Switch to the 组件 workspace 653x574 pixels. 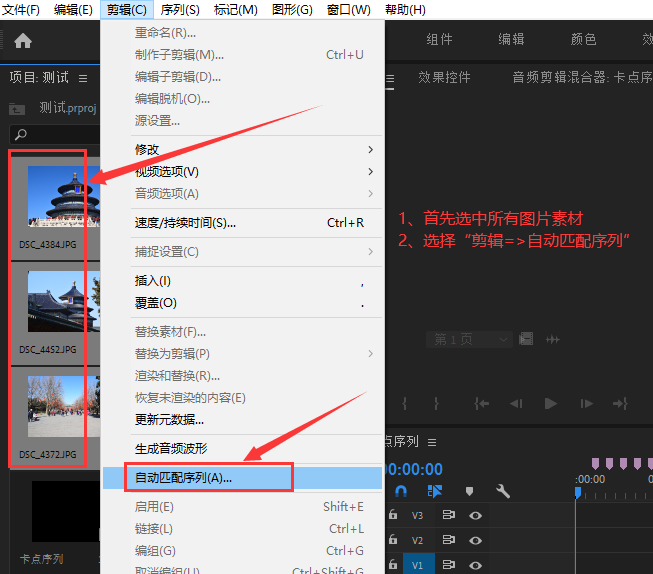(439, 40)
